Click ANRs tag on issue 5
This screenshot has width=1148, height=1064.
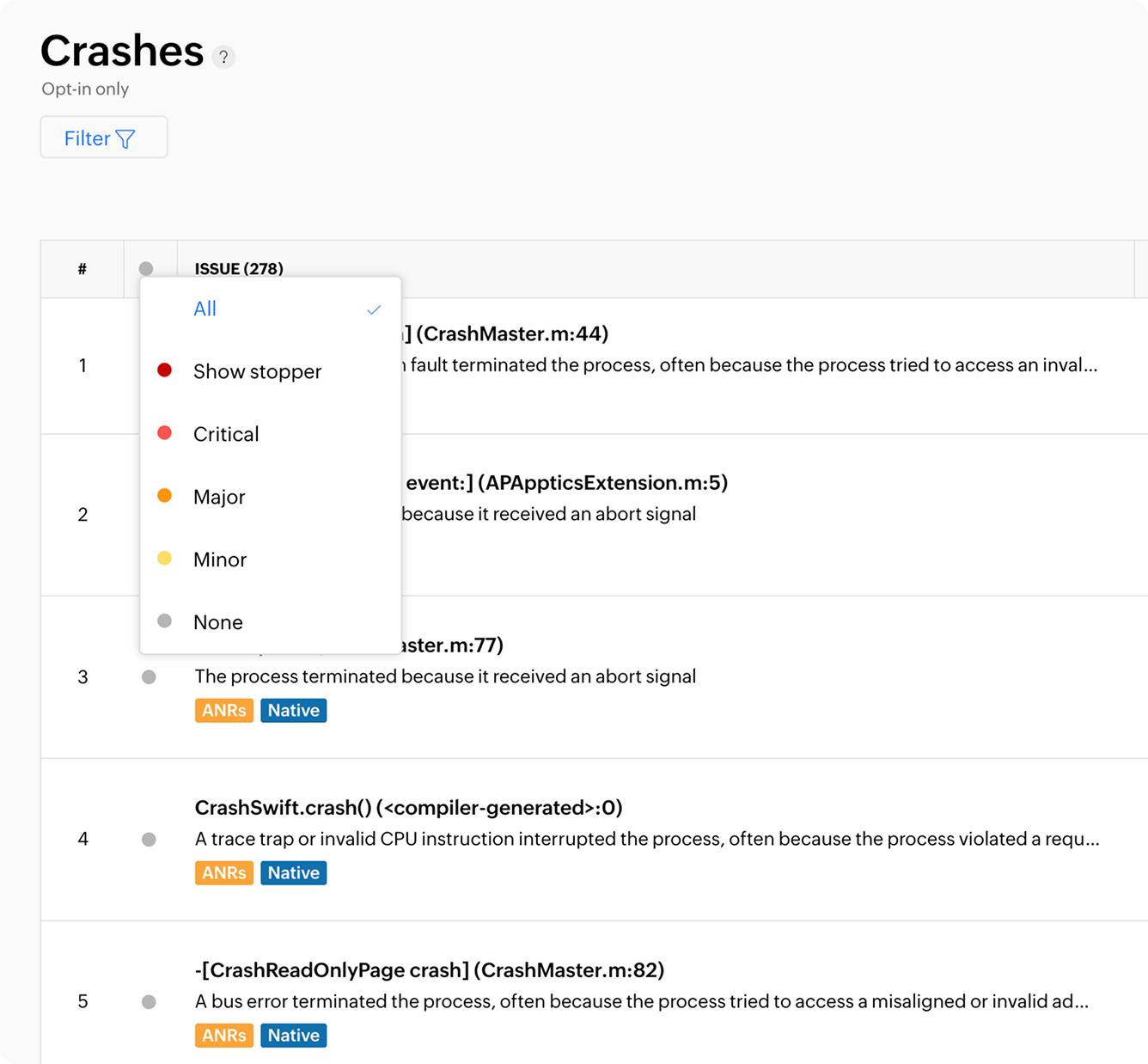(x=224, y=1036)
